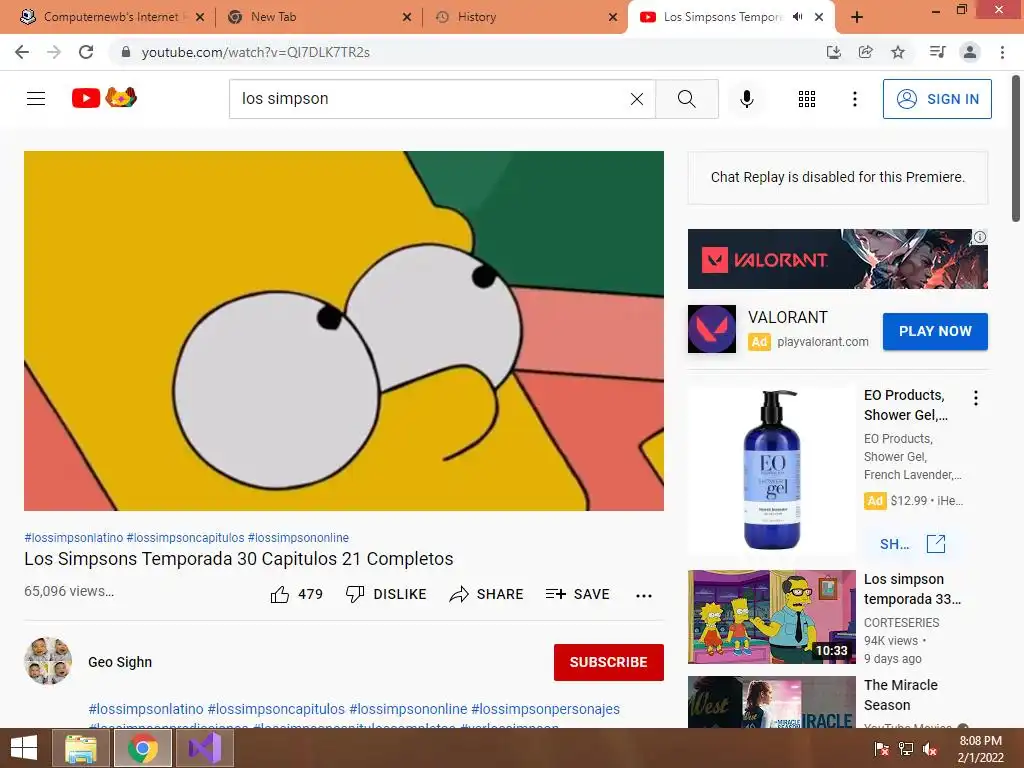Open Visual Studio from taskbar
This screenshot has width=1024, height=768.
(205, 748)
